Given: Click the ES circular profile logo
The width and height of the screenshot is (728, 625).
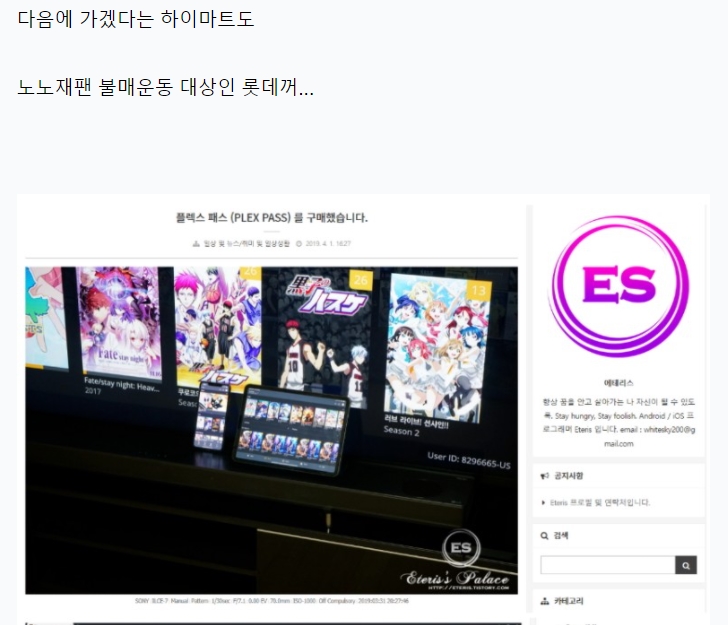Looking at the screenshot, I should click(x=619, y=286).
